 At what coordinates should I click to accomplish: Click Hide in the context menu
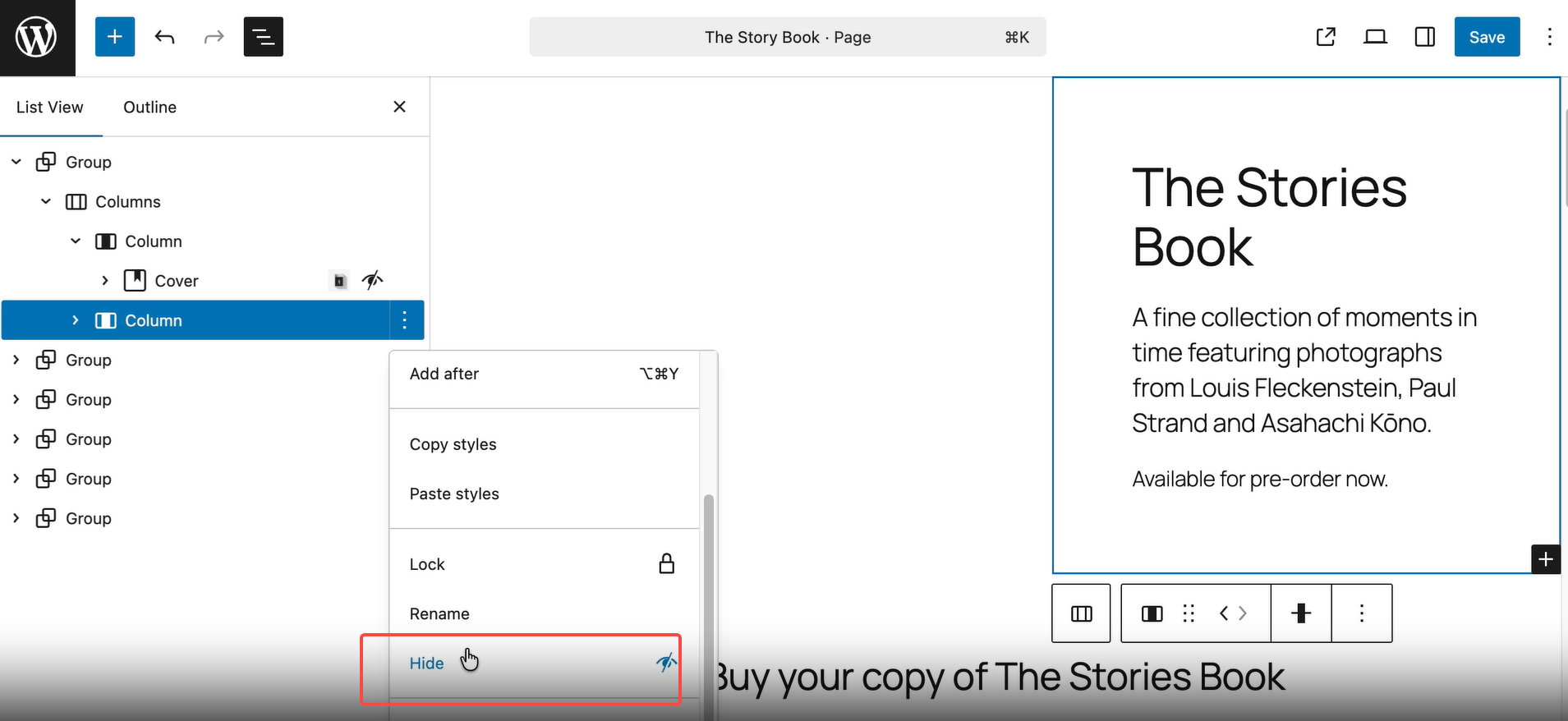[x=427, y=664]
